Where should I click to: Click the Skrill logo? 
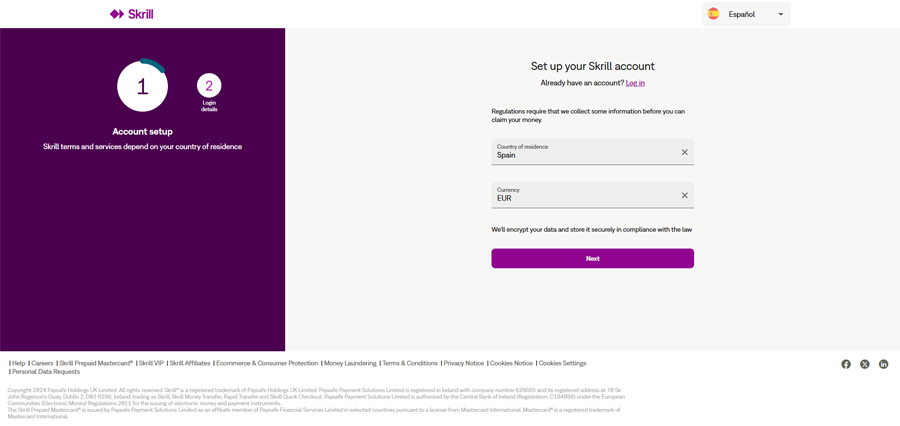click(x=131, y=14)
